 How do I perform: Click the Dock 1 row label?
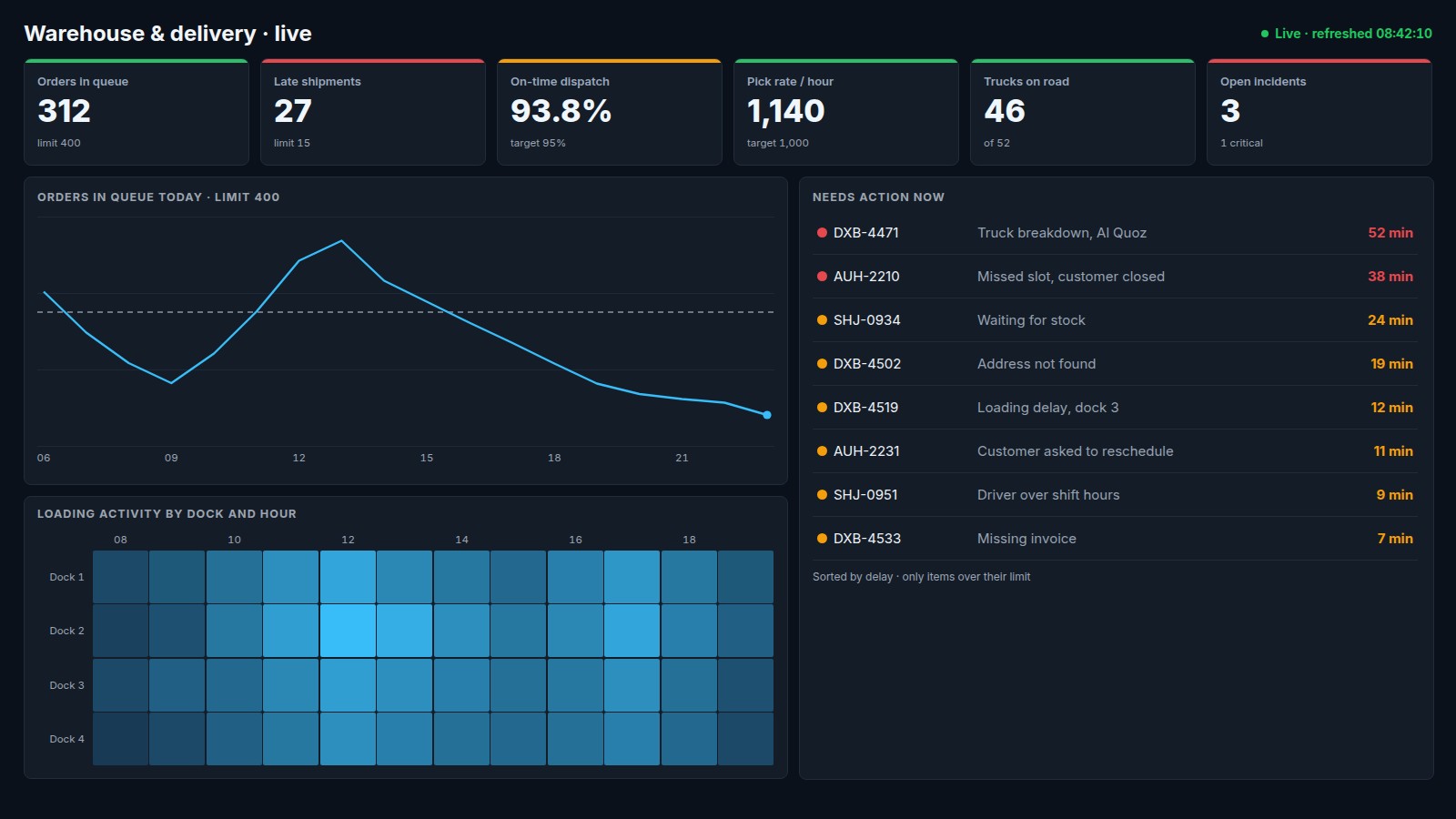66,577
